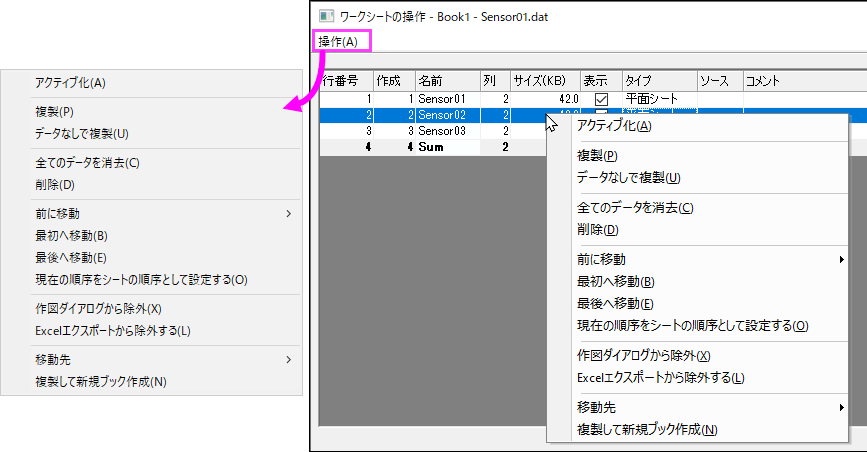Image resolution: width=867 pixels, height=452 pixels.
Task: Select the Sensor03 name cell
Action: click(x=447, y=131)
